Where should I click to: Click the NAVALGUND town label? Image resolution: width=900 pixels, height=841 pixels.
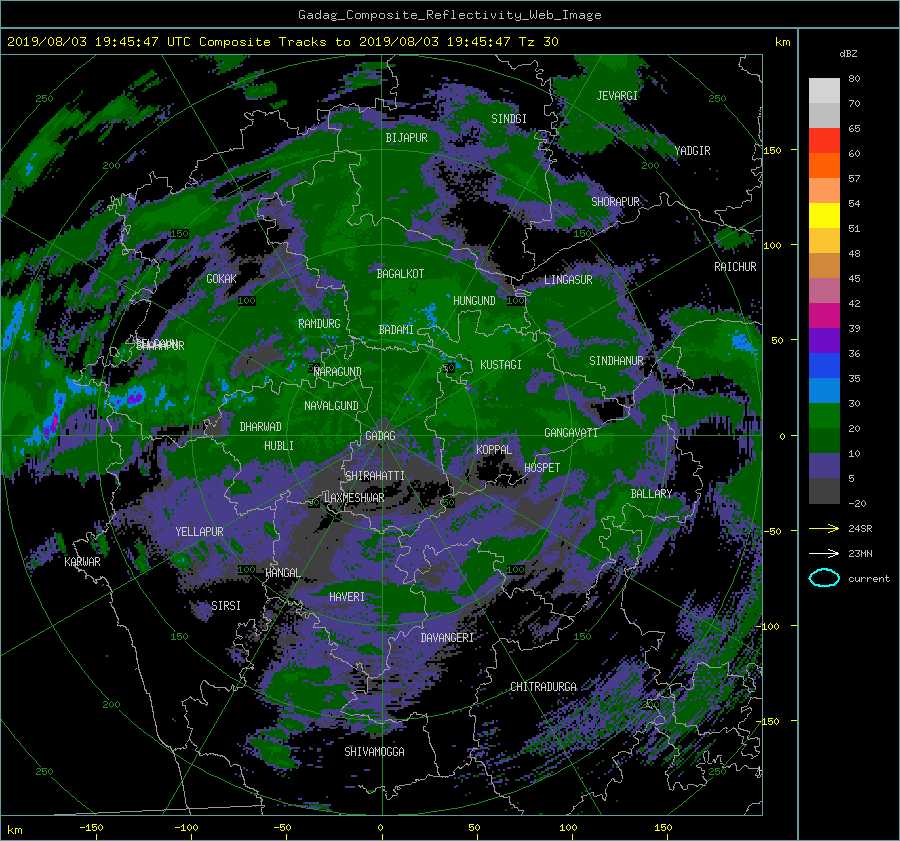click(x=331, y=406)
